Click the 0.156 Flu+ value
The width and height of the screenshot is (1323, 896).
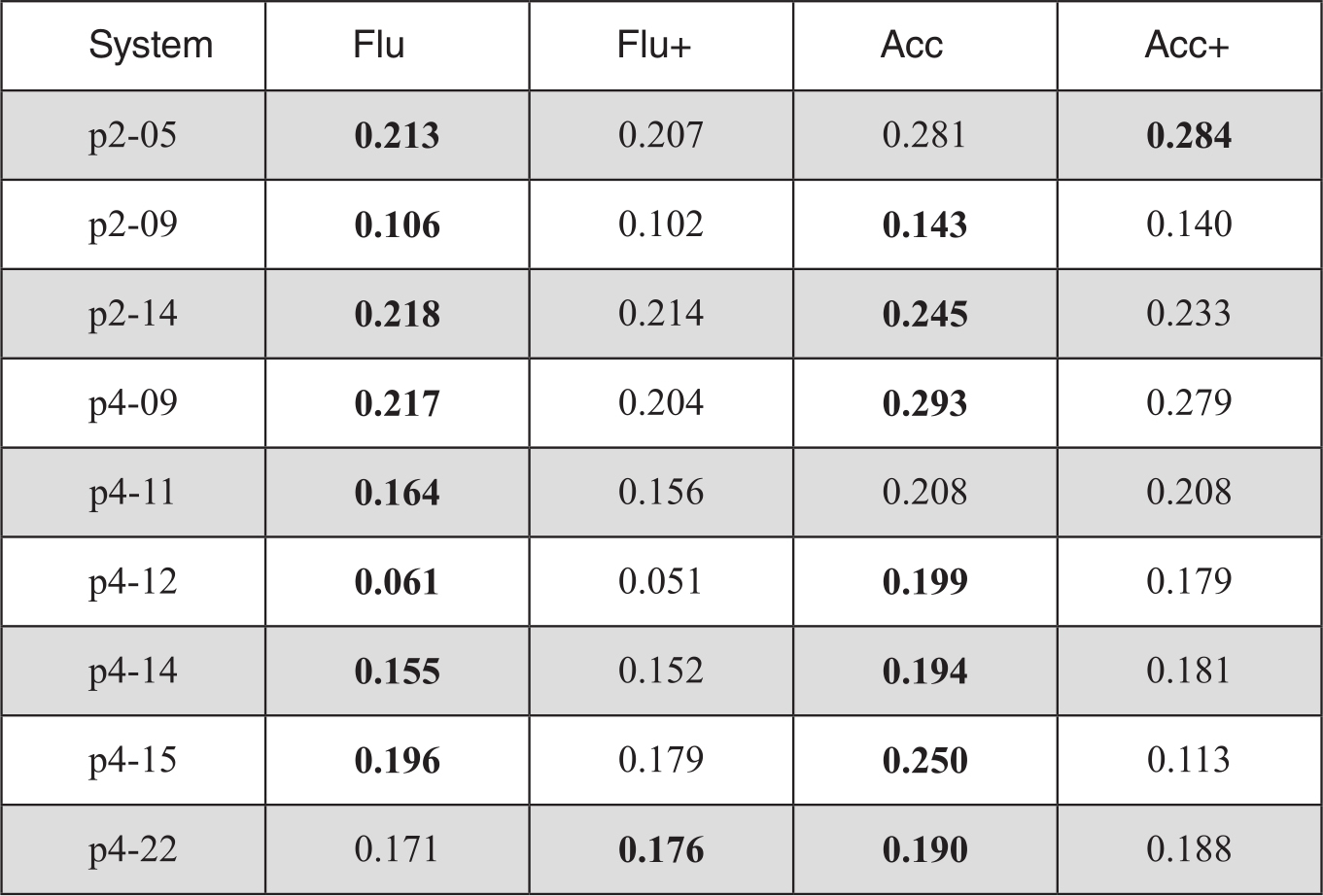661,493
